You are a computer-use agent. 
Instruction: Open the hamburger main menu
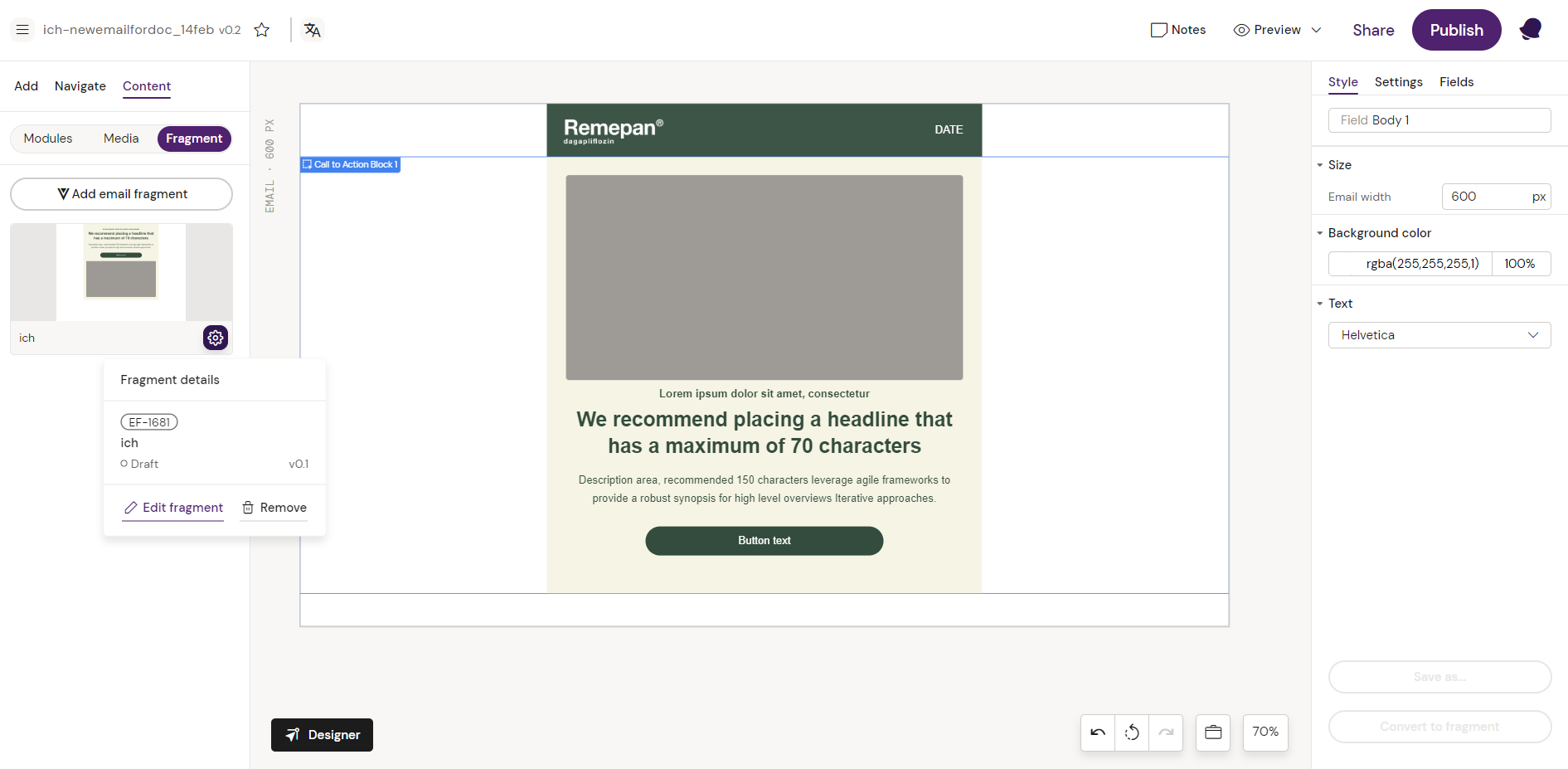pos(22,30)
